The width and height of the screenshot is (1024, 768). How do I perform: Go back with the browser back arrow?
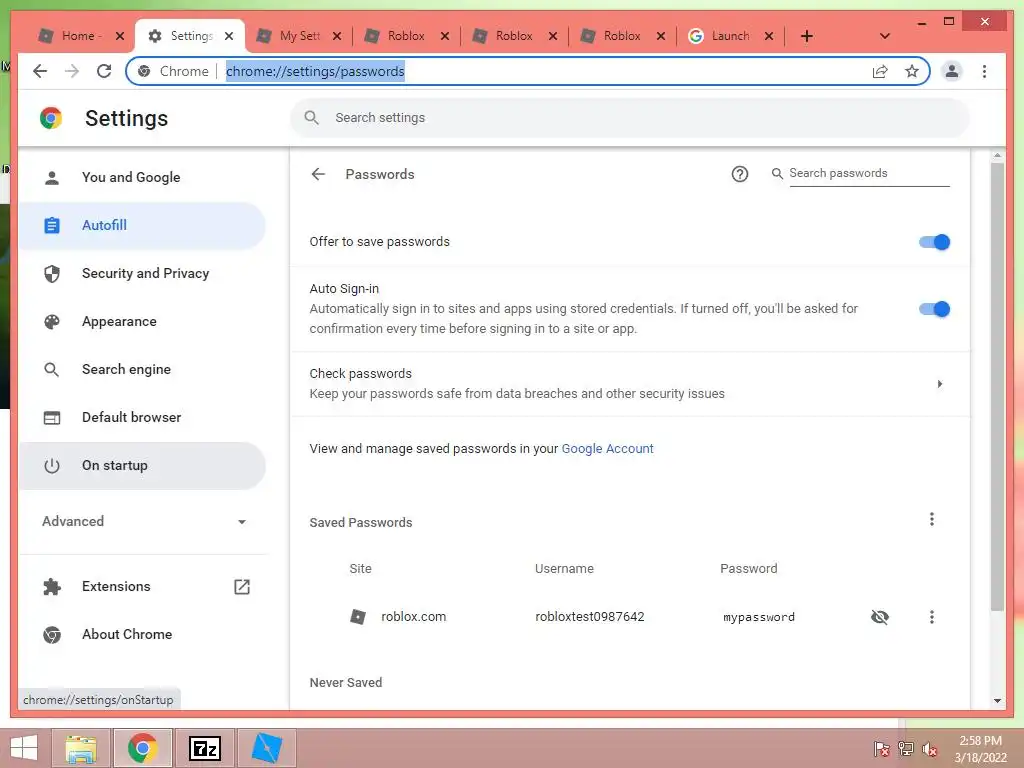tap(40, 71)
